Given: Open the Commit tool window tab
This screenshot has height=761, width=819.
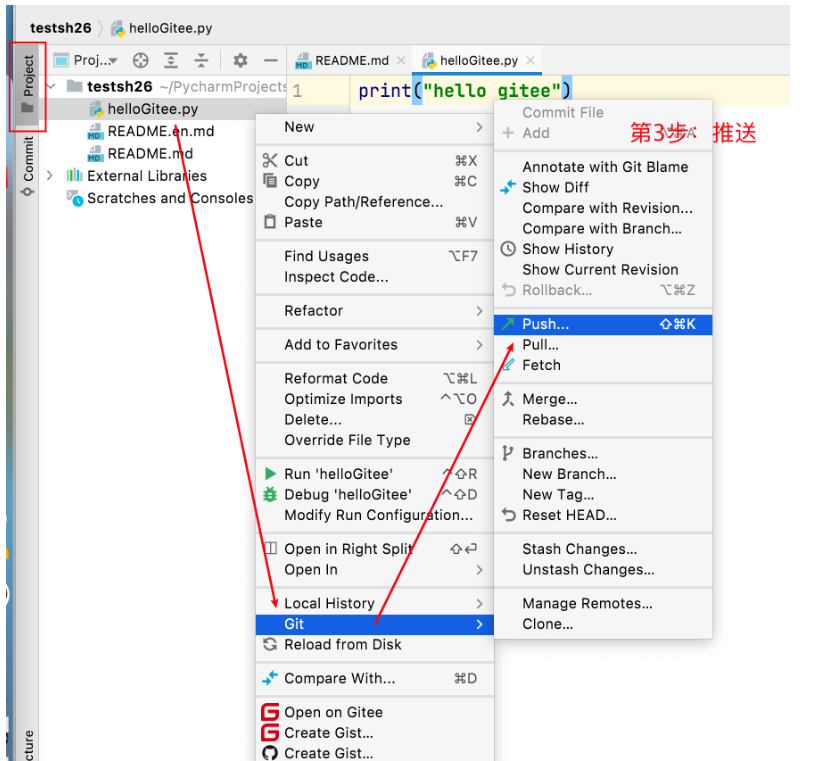Looking at the screenshot, I should [28, 166].
